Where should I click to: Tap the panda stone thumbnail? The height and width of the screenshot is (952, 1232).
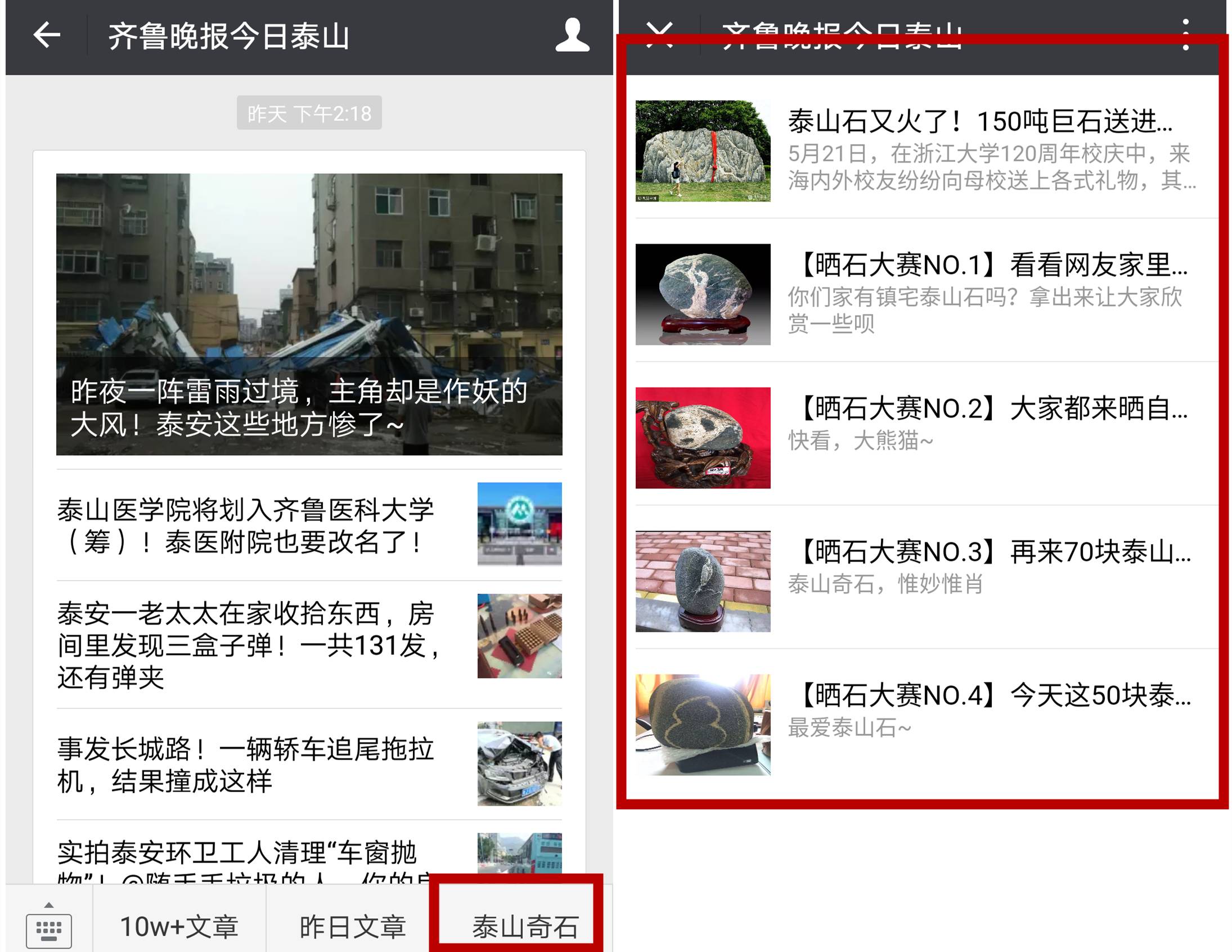click(x=703, y=438)
